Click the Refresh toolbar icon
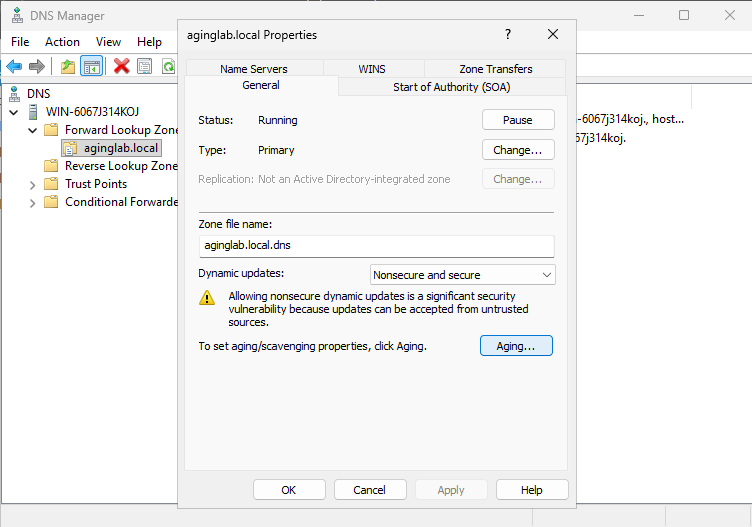 [x=169, y=66]
